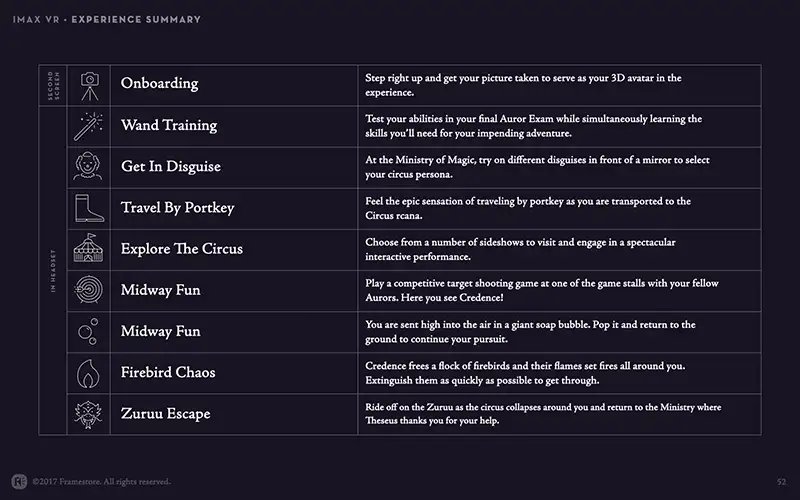800x500 pixels.
Task: Click the camera tripod Onboarding icon
Action: click(x=90, y=86)
